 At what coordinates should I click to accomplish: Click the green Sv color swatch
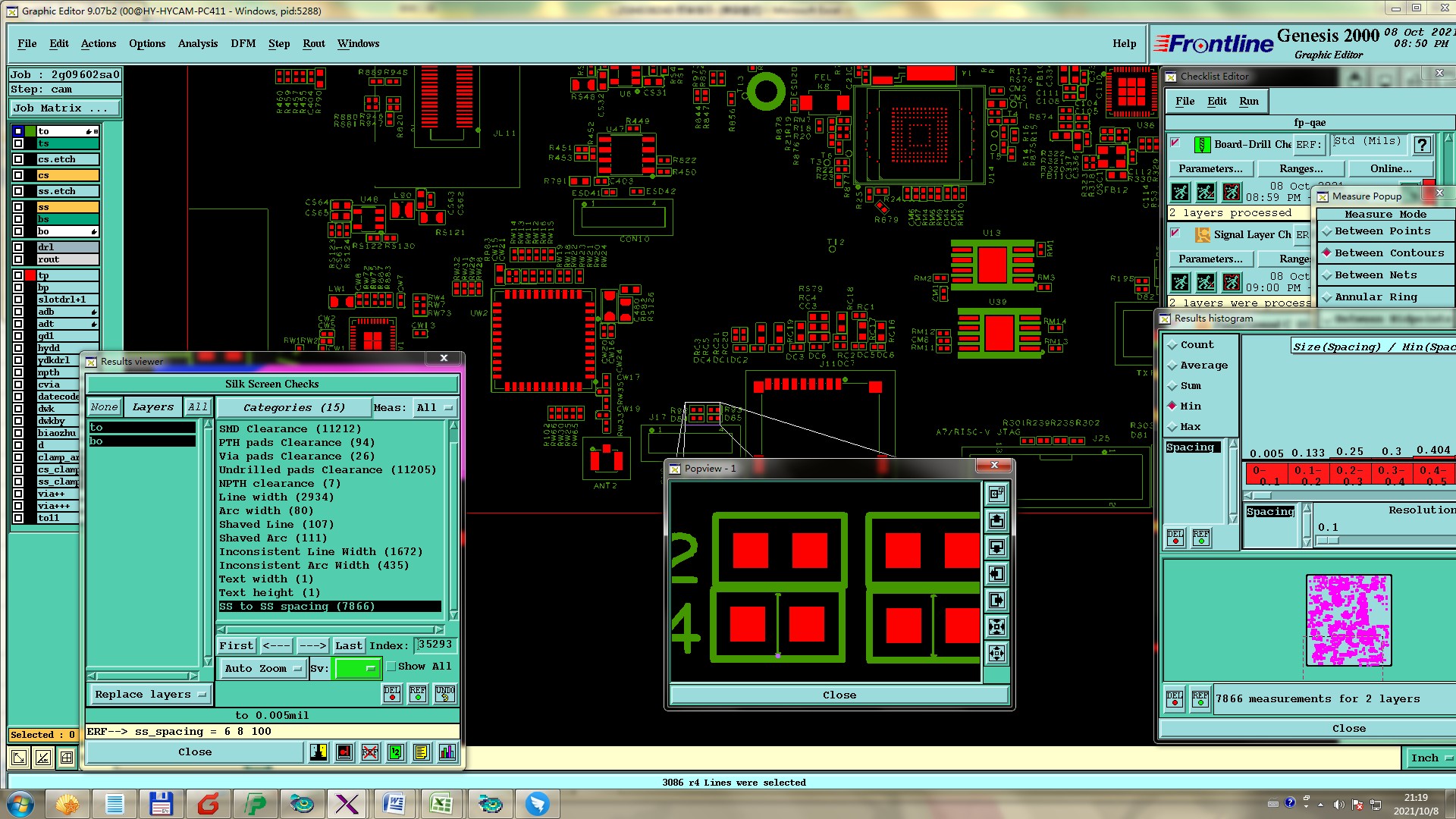(357, 668)
